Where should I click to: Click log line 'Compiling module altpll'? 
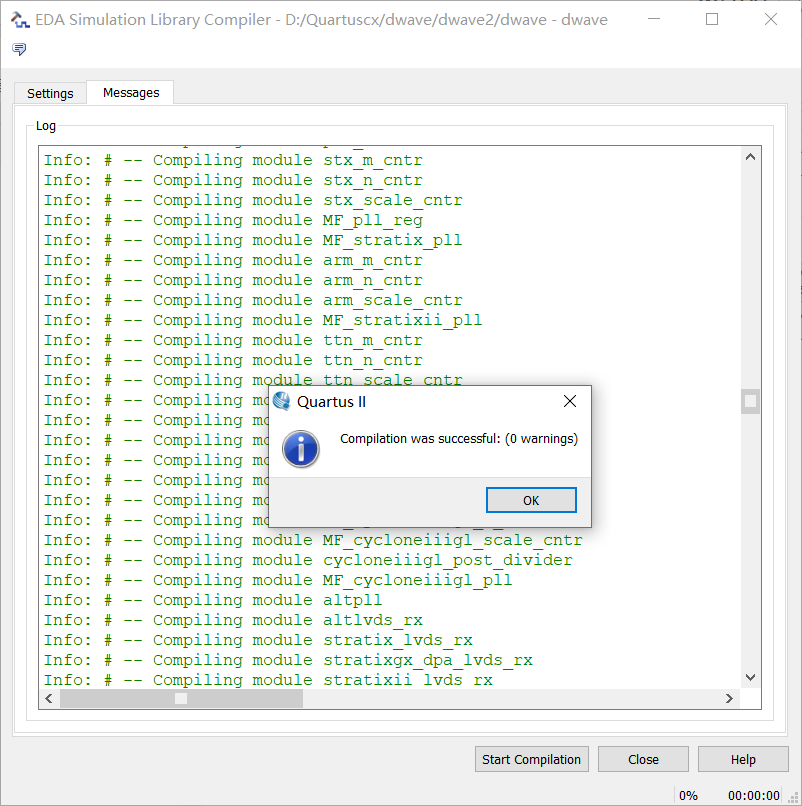213,601
